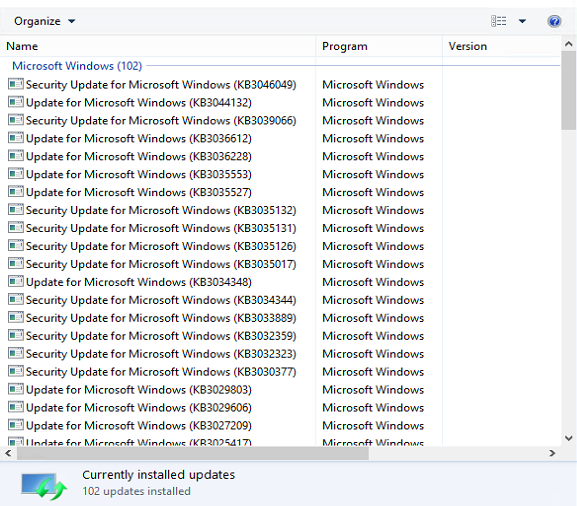
Task: Click the icon beside Update KB3029803
Action: pyautogui.click(x=16, y=389)
